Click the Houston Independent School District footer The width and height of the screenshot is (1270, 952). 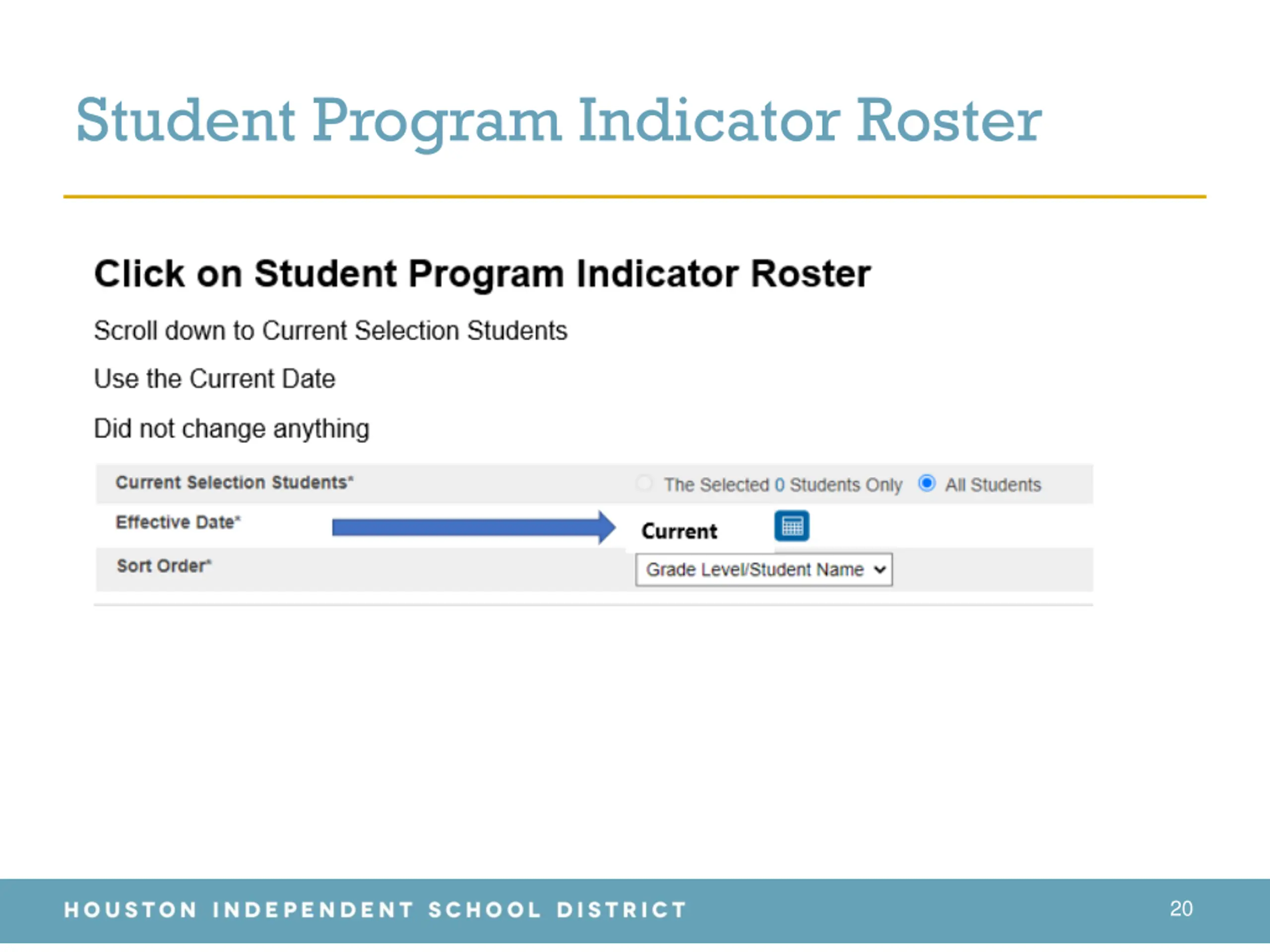376,909
